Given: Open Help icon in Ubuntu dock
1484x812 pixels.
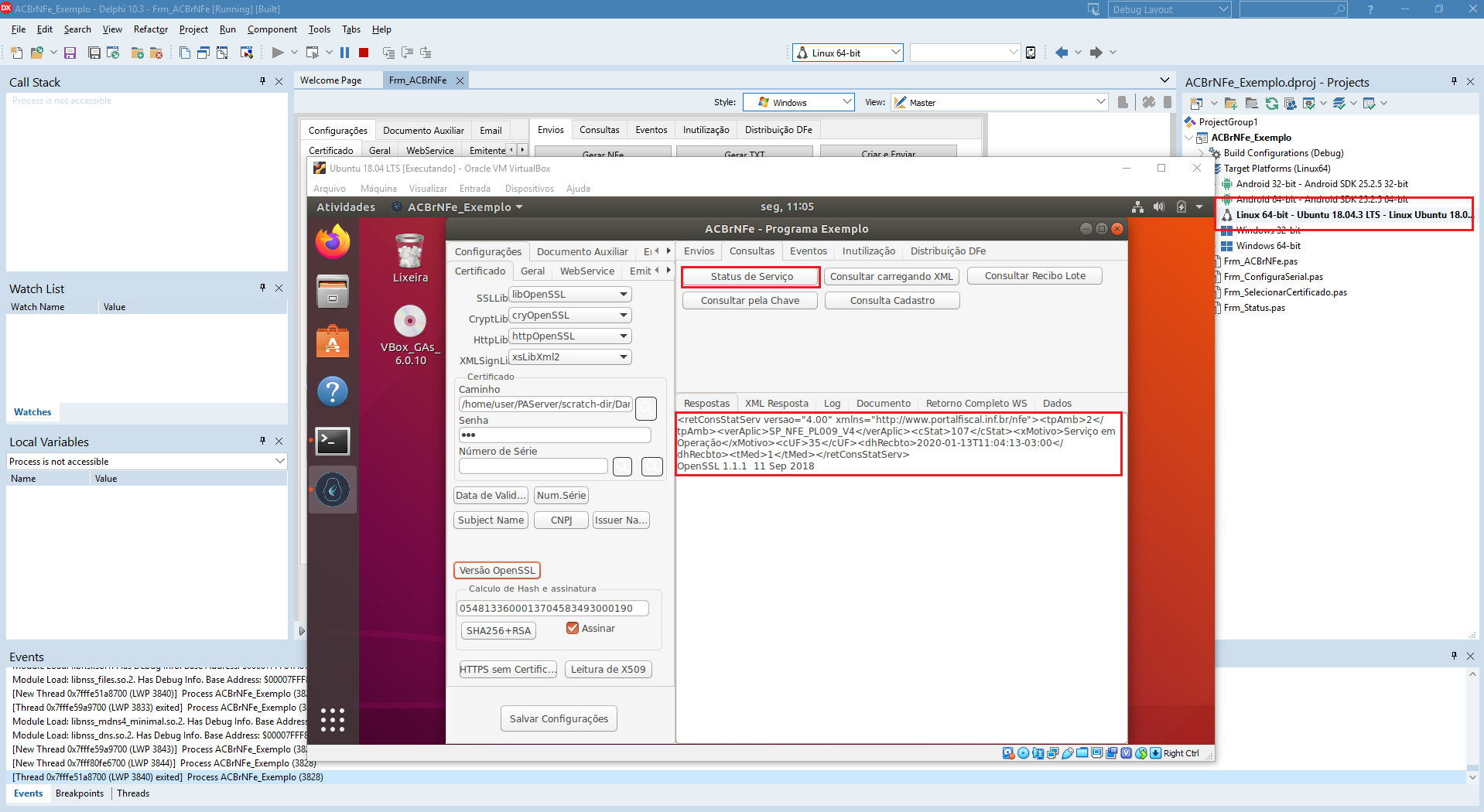Looking at the screenshot, I should (x=333, y=391).
